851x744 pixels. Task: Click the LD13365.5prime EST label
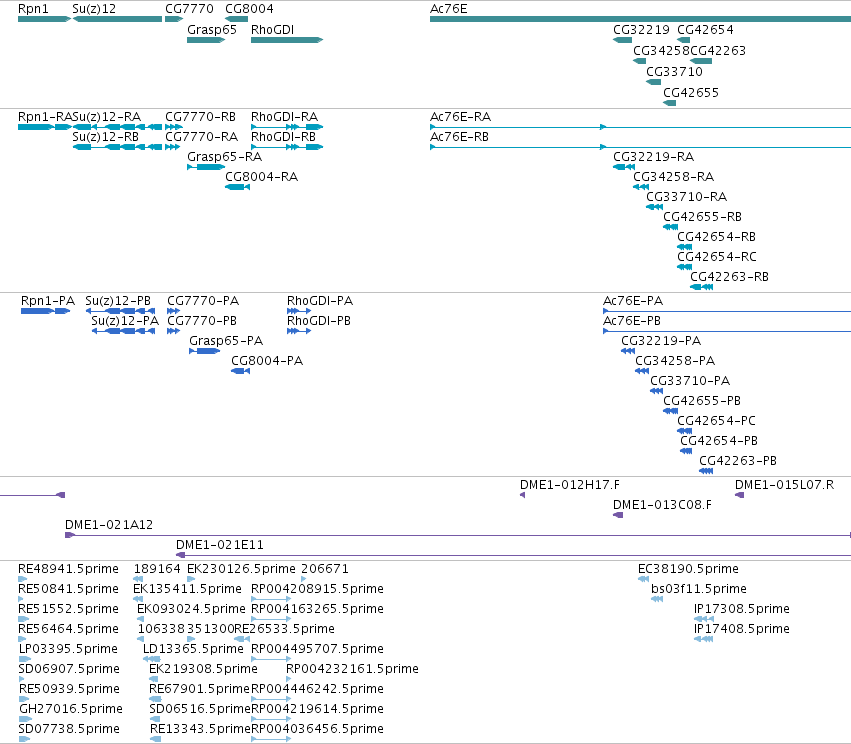[193, 649]
